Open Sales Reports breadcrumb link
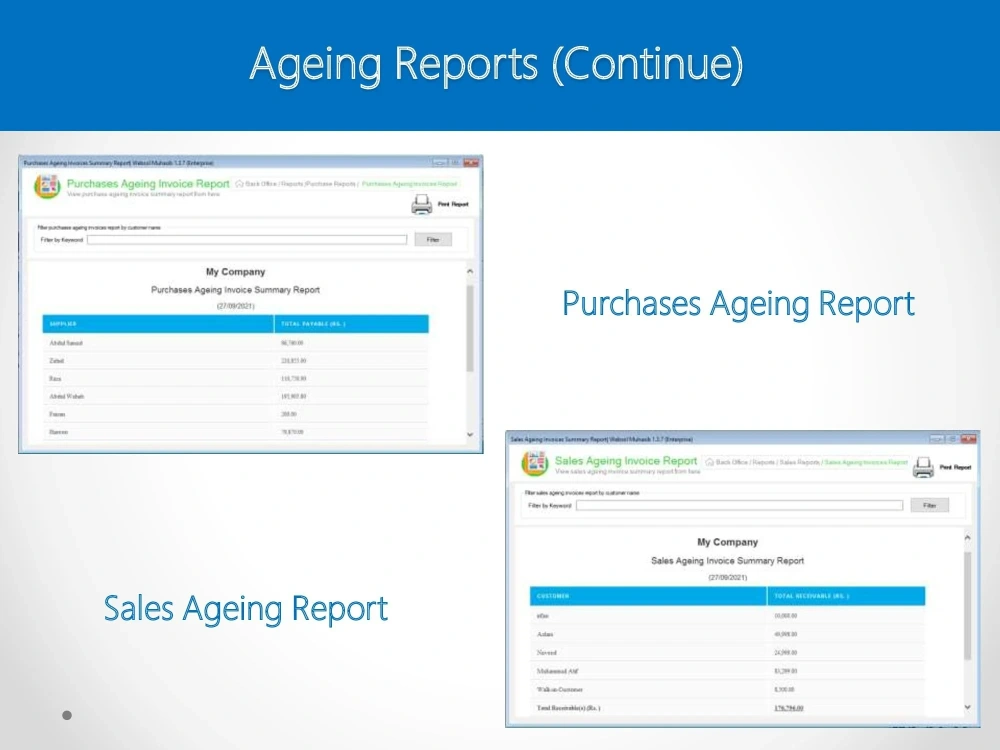Screen dimensions: 1000x750 (x=799, y=462)
